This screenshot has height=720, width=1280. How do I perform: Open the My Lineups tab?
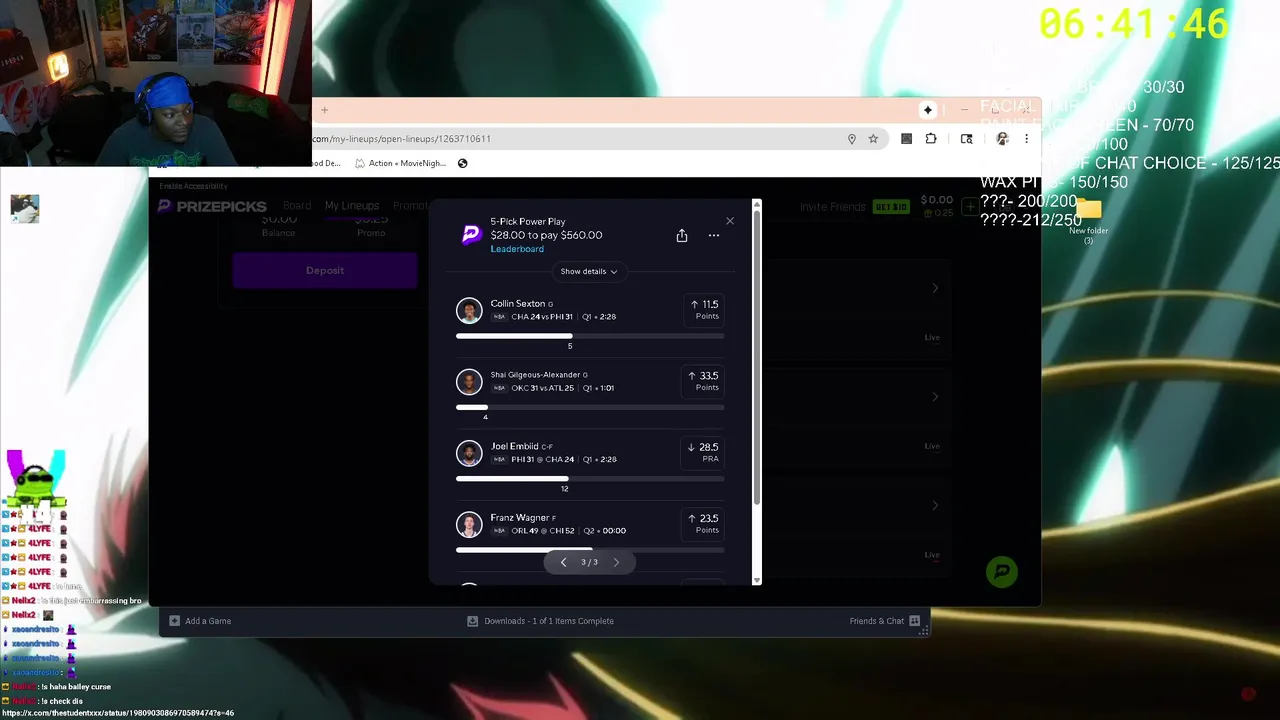click(x=352, y=206)
